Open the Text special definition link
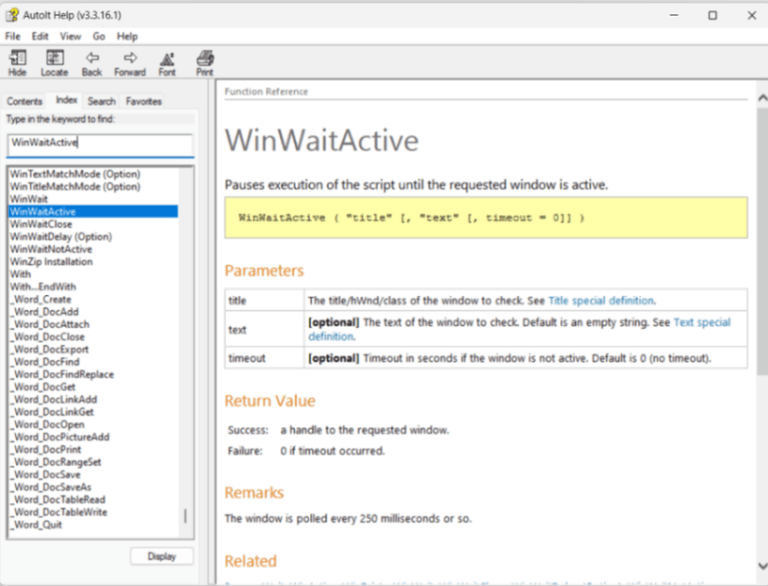 [x=519, y=329]
